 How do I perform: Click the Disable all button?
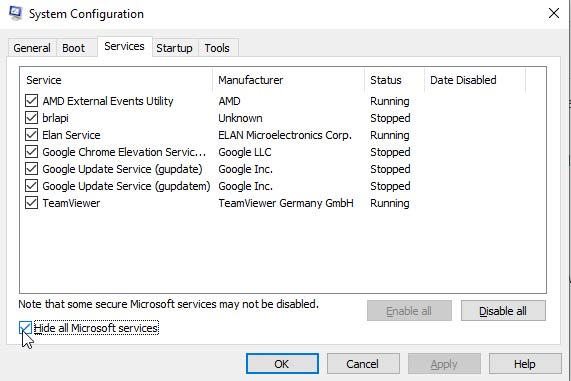click(503, 311)
